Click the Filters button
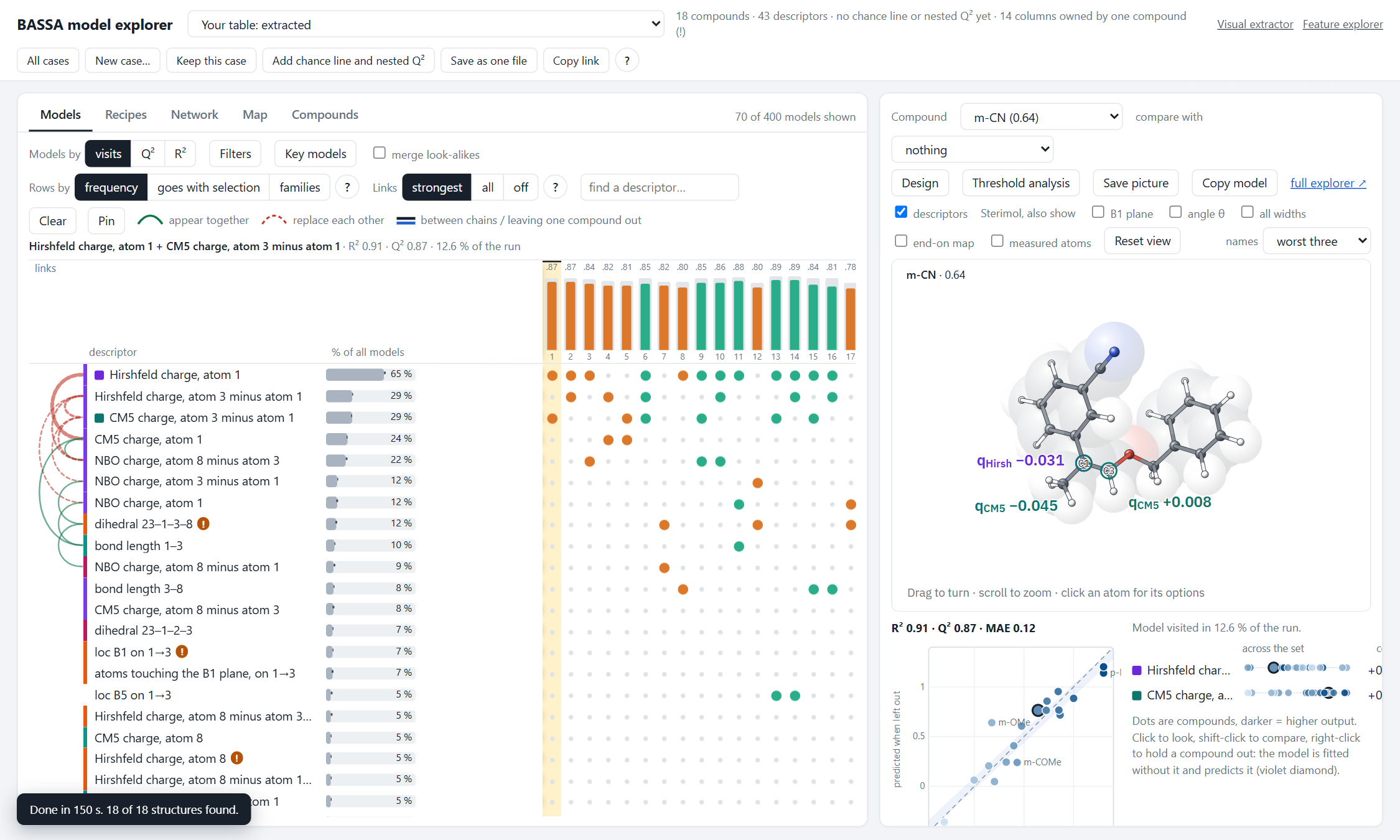 click(235, 154)
